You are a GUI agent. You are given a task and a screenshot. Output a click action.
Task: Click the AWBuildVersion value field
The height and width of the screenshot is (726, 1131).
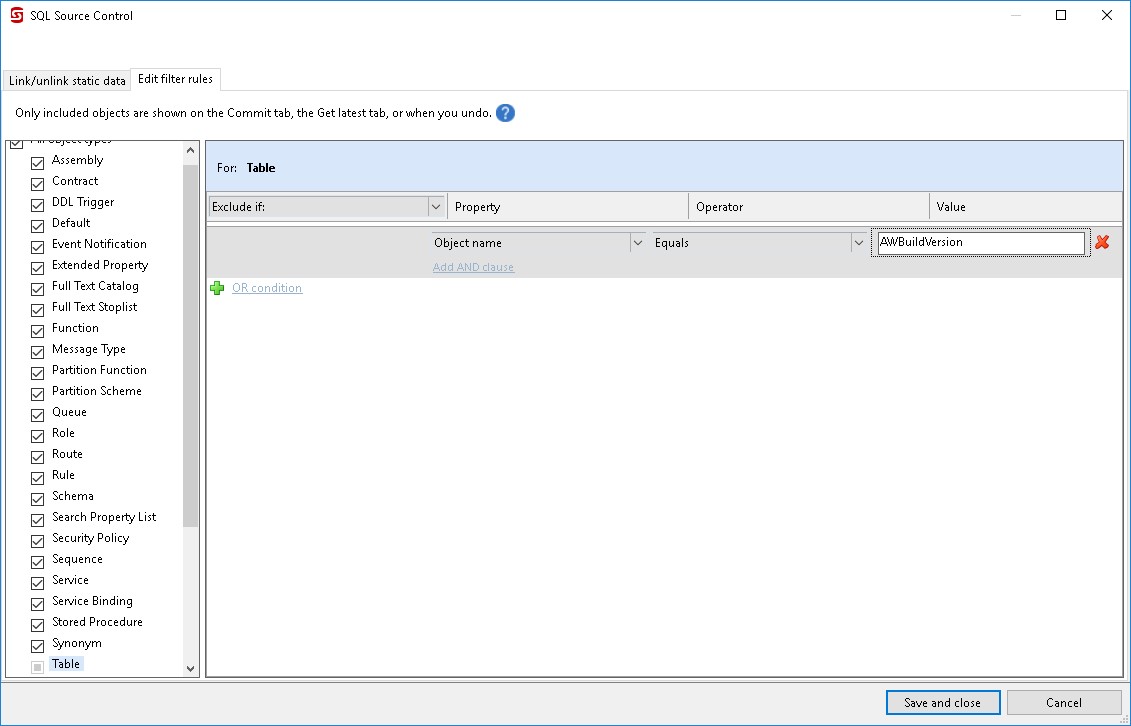coord(981,242)
